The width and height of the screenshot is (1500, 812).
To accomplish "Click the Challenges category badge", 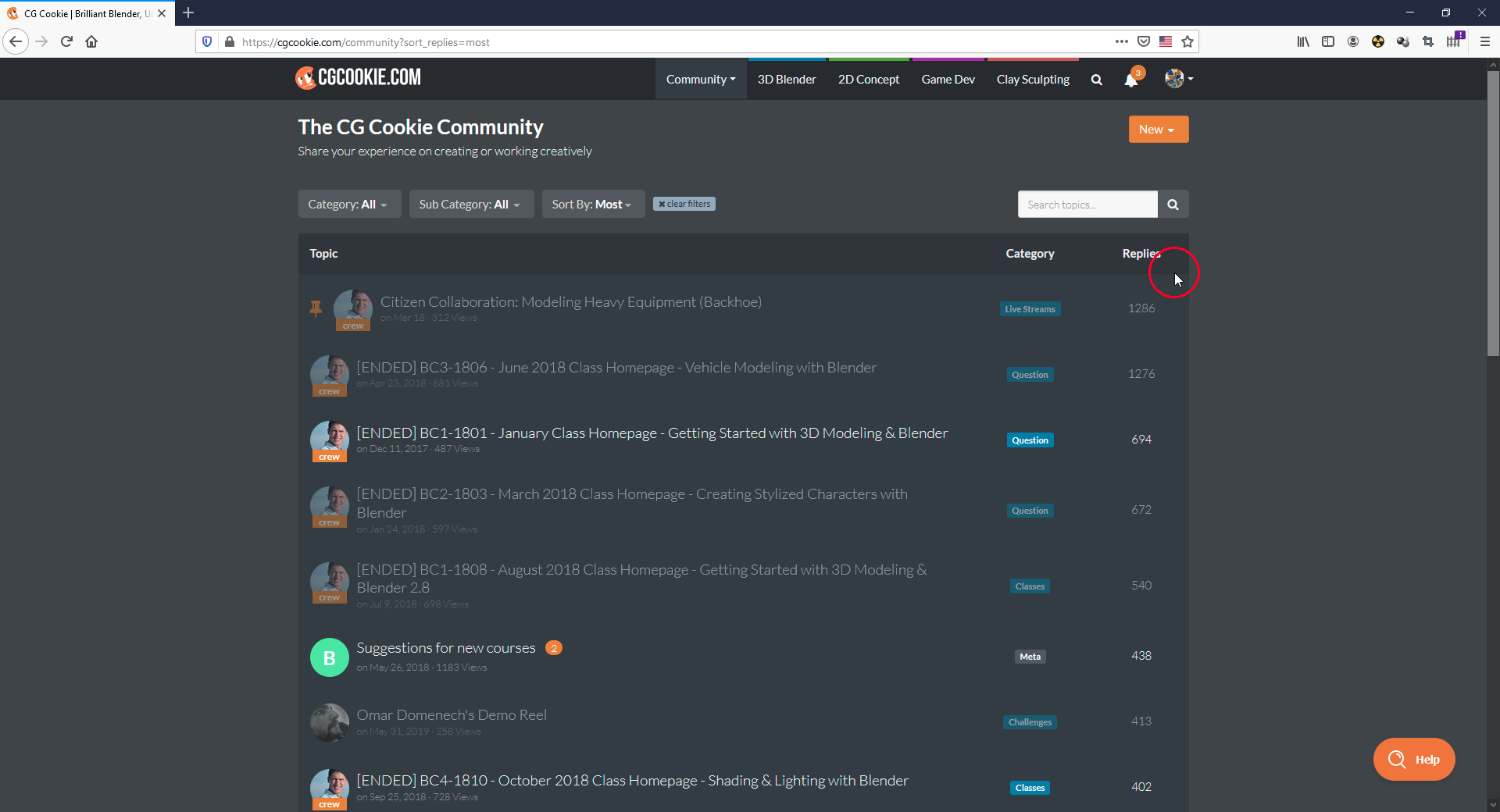I will click(x=1030, y=722).
